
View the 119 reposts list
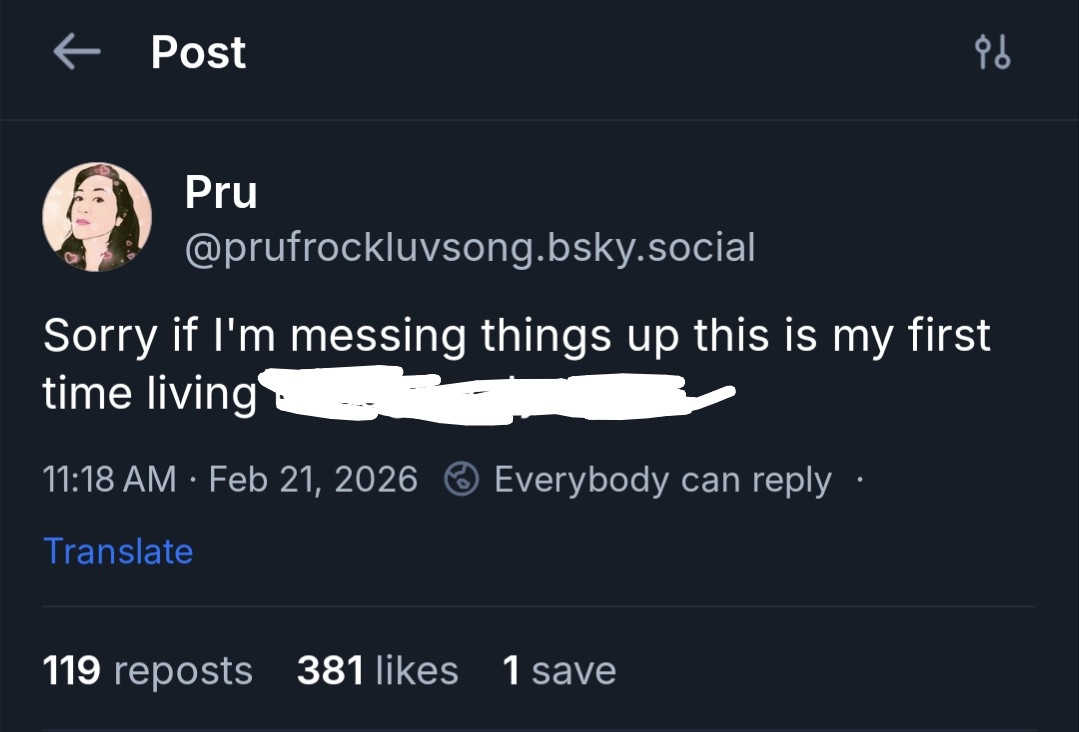click(148, 670)
